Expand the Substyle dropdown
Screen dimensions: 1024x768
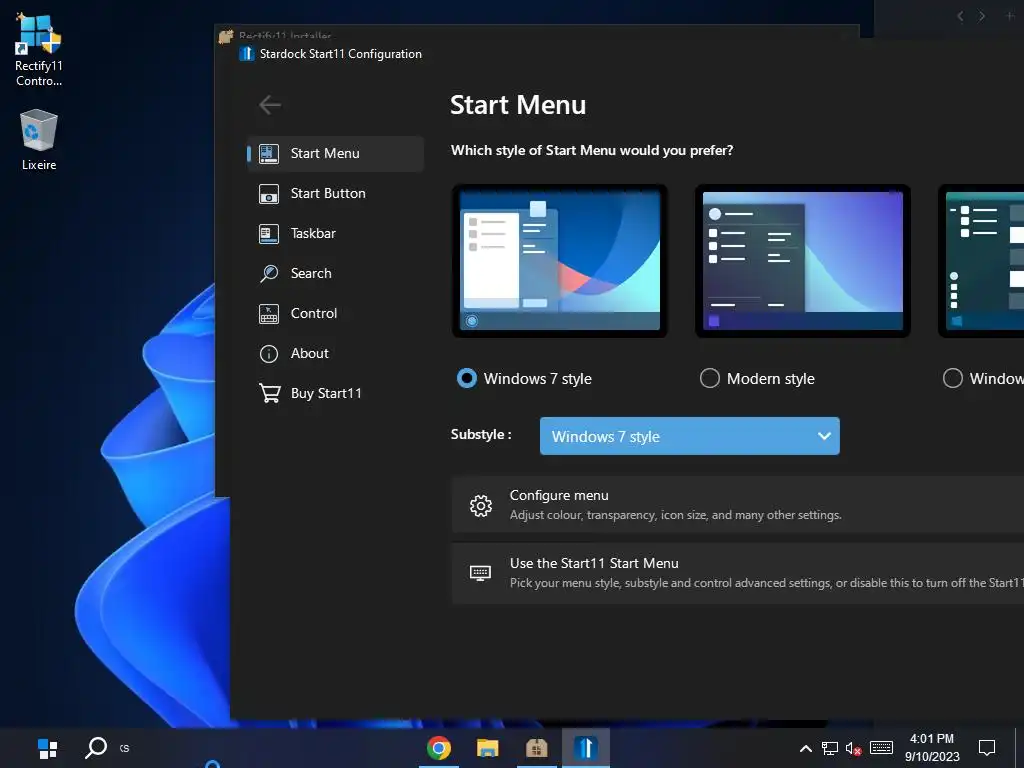click(690, 436)
